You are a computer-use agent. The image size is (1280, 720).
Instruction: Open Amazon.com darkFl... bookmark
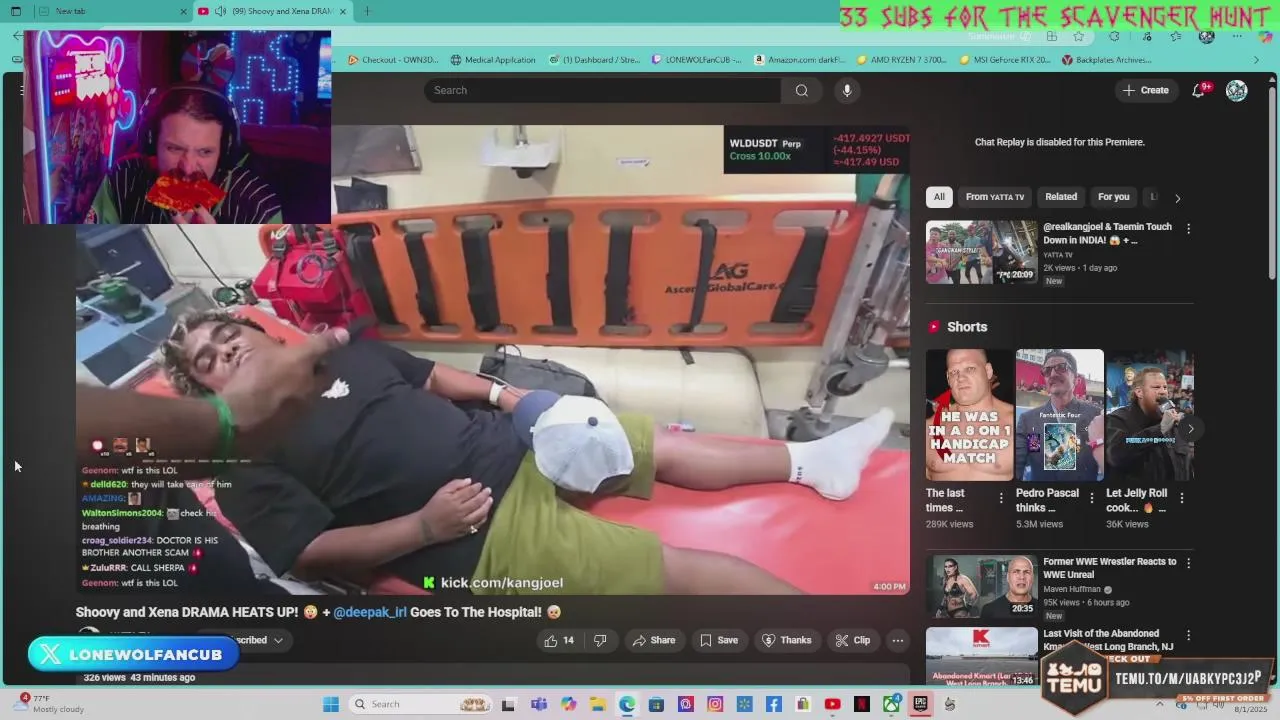click(799, 60)
